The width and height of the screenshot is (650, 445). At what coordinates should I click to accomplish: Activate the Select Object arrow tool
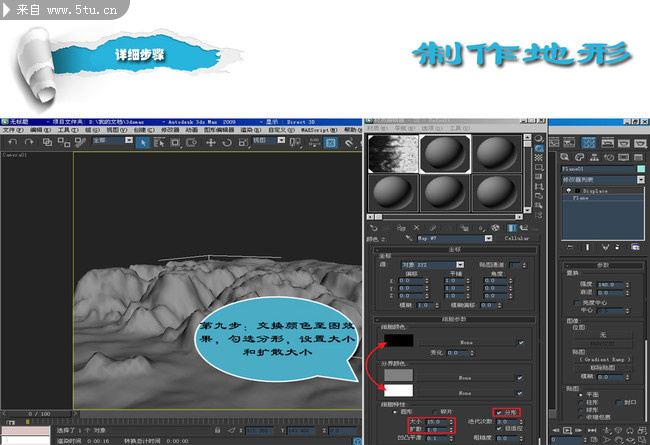[x=144, y=143]
